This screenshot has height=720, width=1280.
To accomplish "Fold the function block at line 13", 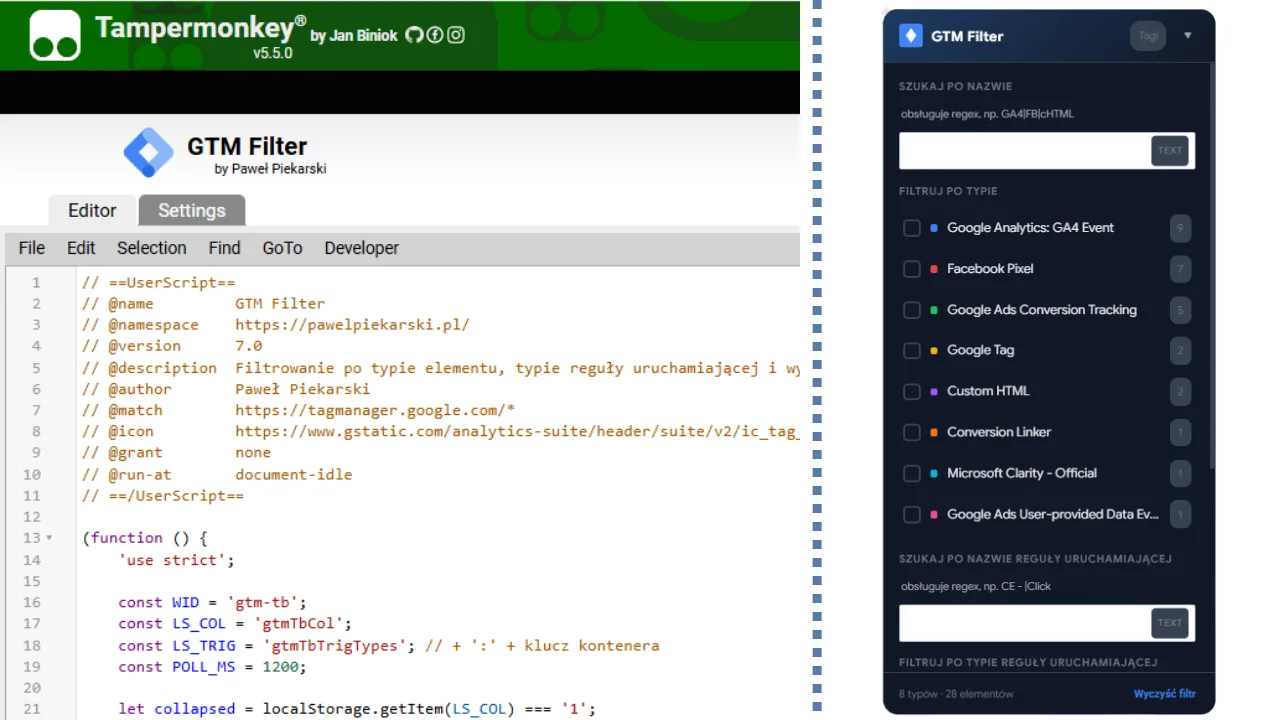I will (49, 538).
